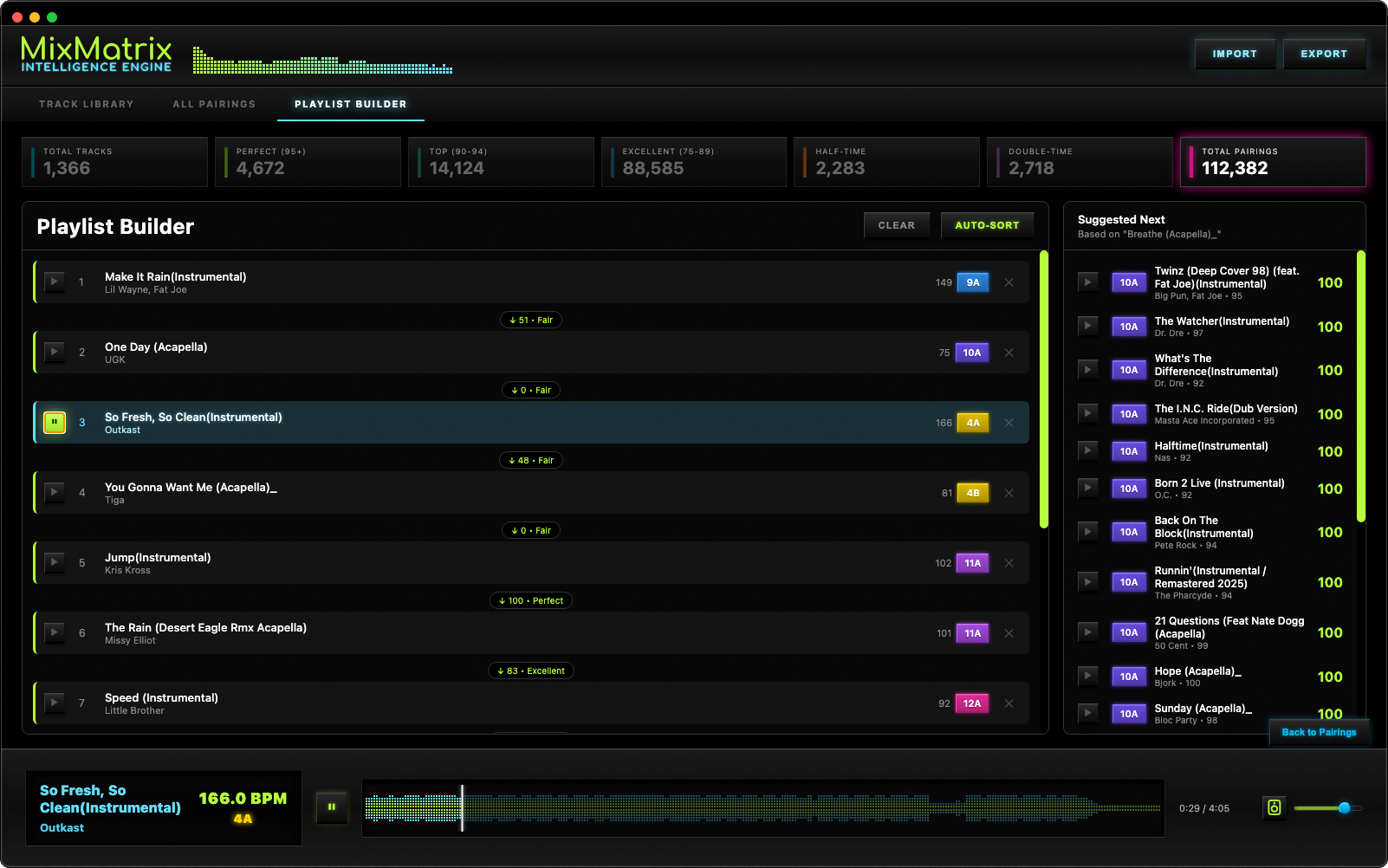
Task: Click the IMPORT button
Action: pyautogui.click(x=1234, y=53)
